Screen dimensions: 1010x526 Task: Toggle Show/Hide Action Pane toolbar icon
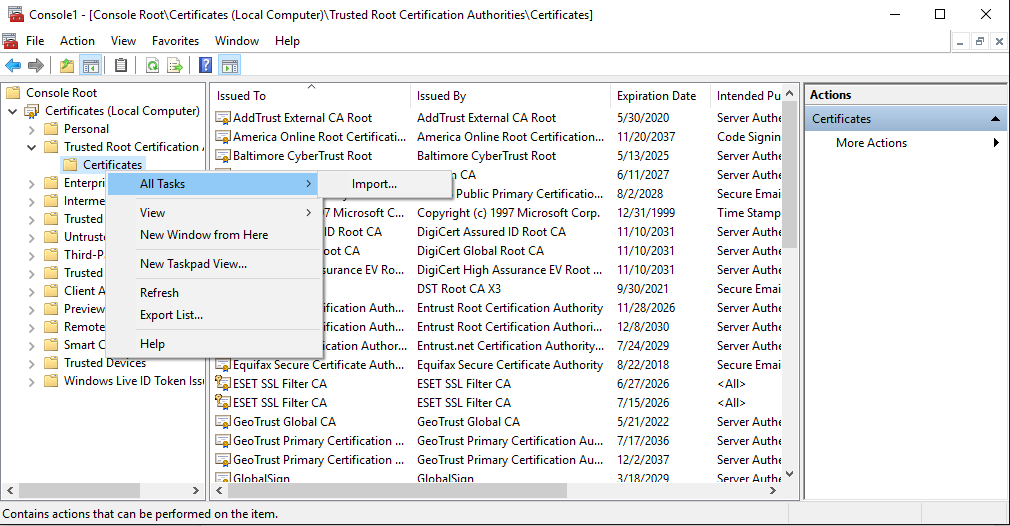click(230, 66)
